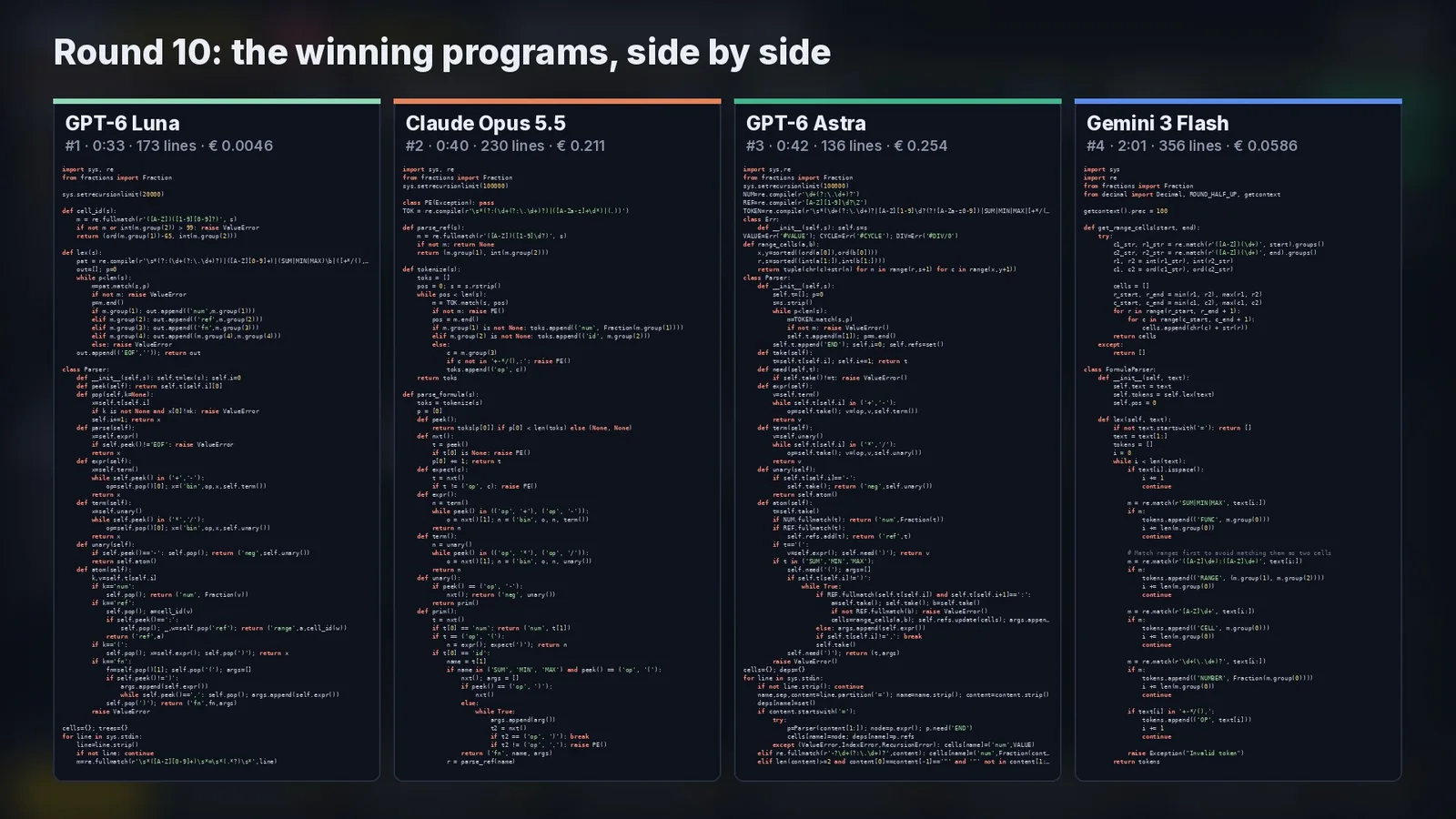
Task: Select the Claude Opus 5.5 heading
Action: tap(485, 123)
